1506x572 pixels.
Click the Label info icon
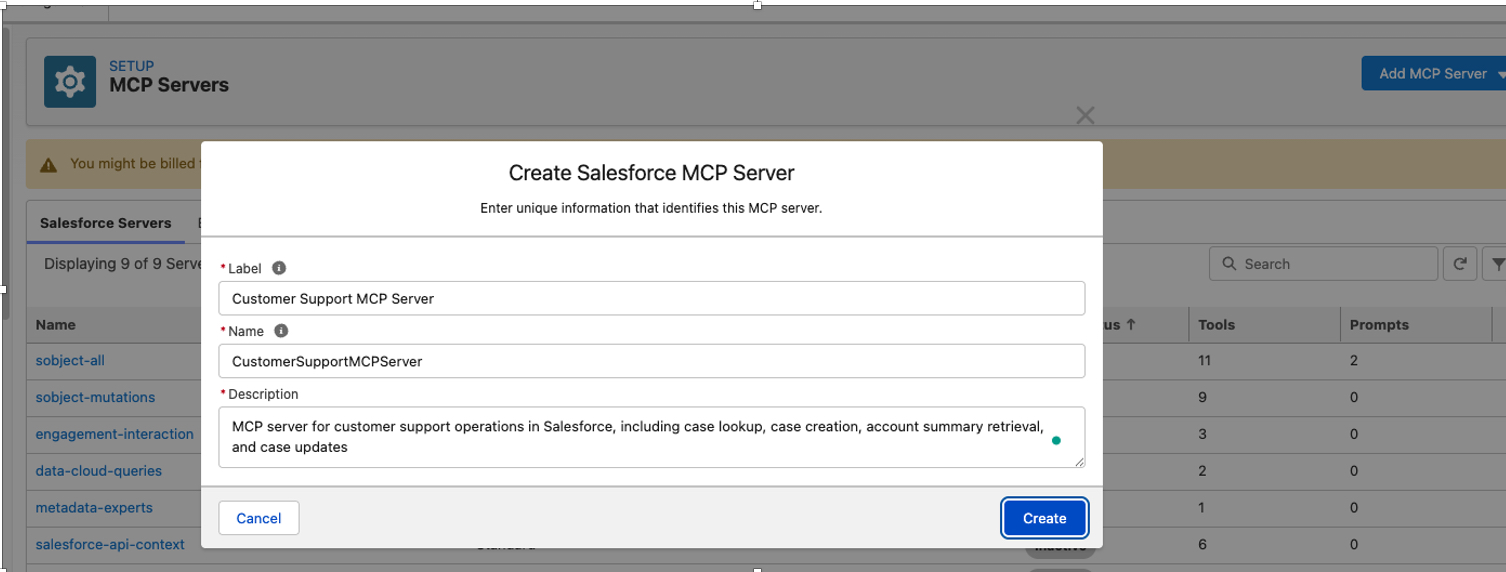[x=279, y=268]
